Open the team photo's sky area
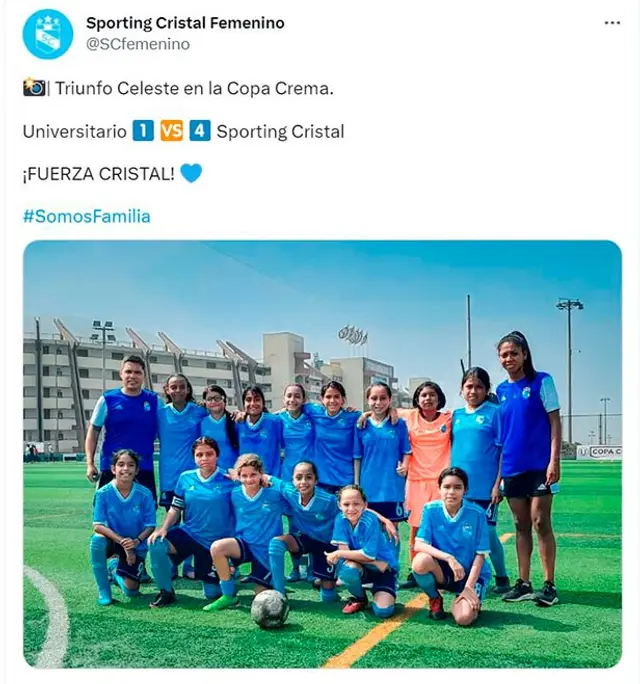This screenshot has height=684, width=640. coord(300,285)
